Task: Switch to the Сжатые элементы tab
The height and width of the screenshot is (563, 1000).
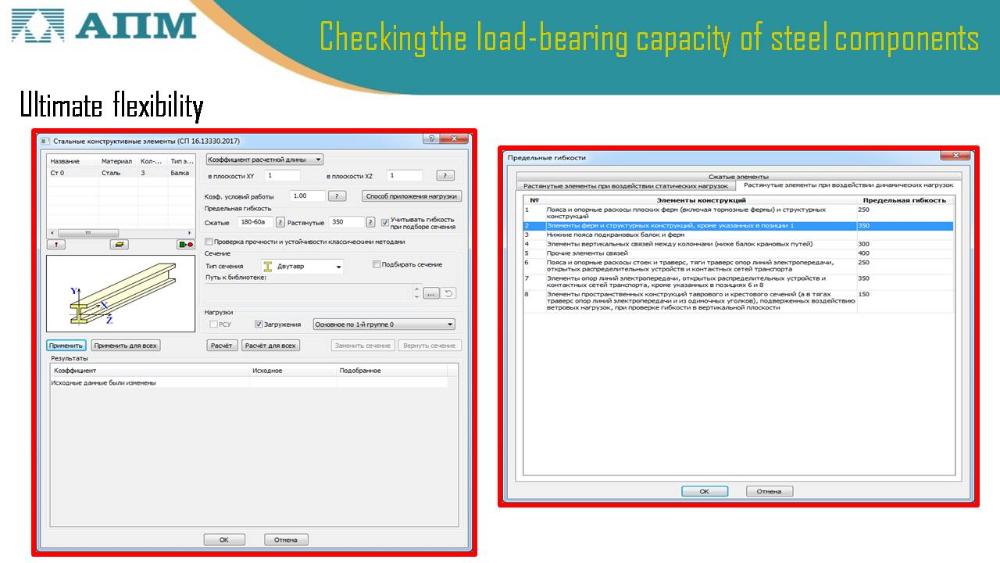Action: point(737,176)
